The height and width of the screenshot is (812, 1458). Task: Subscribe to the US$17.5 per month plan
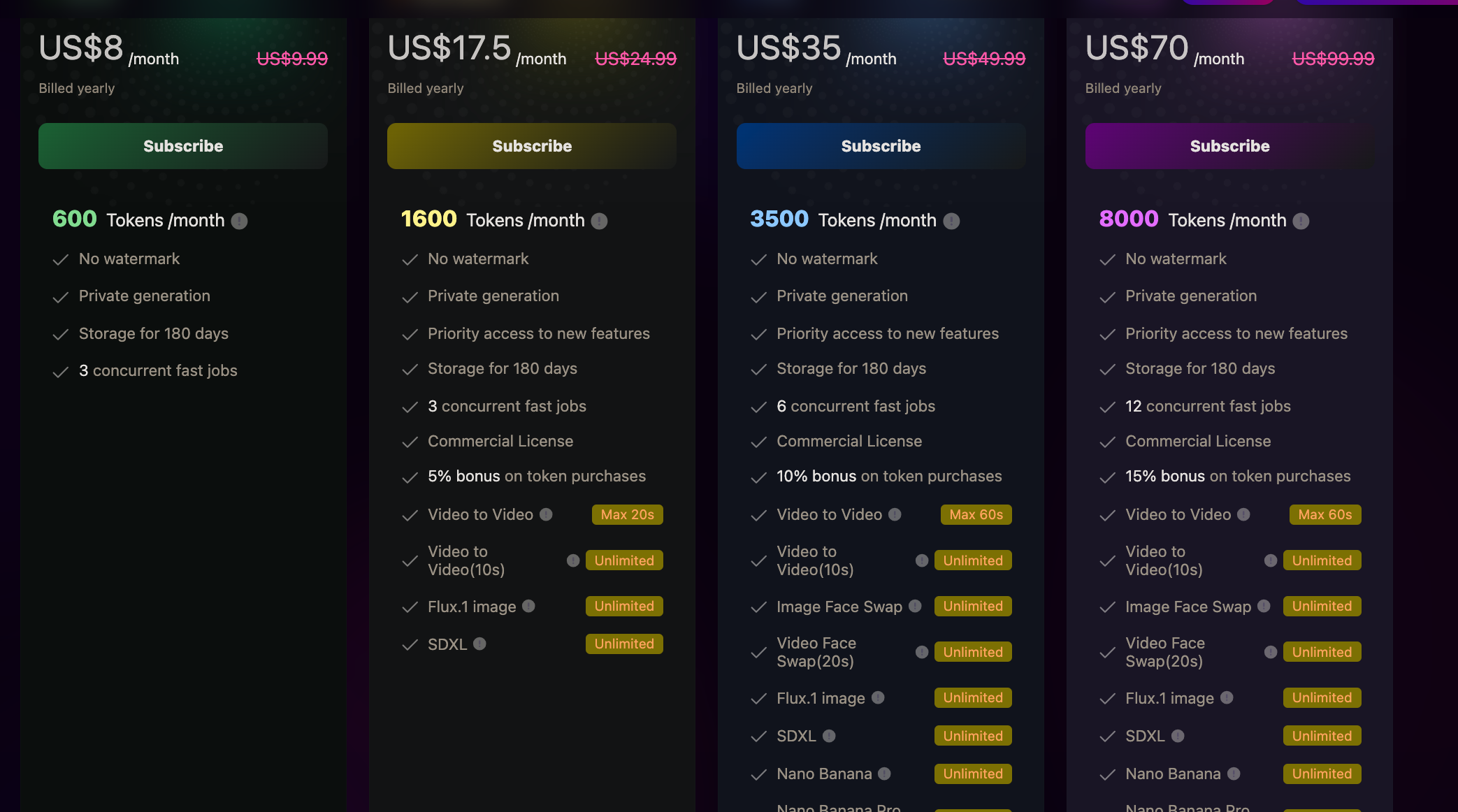[532, 146]
